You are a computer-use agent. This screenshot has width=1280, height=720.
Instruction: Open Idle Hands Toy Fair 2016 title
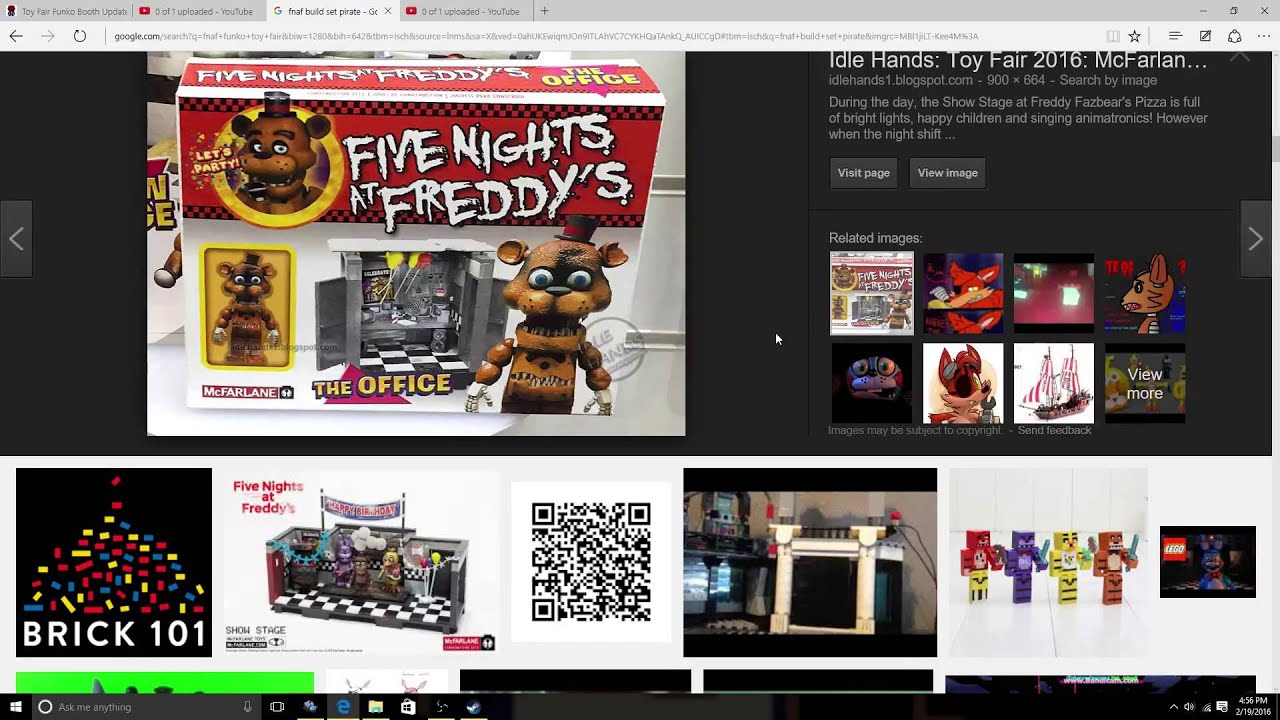1018,60
